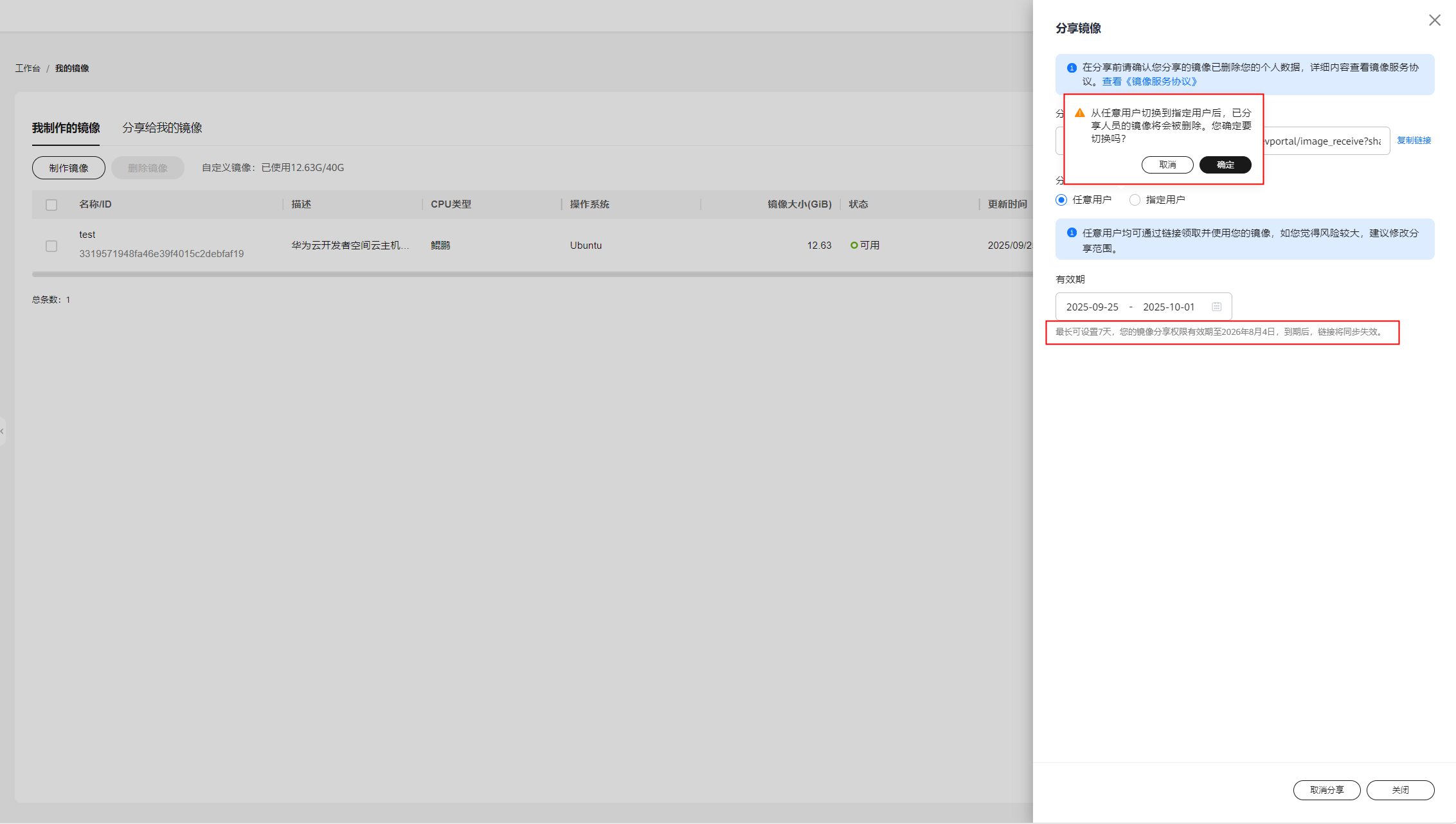Check the test image row checkbox

[51, 246]
